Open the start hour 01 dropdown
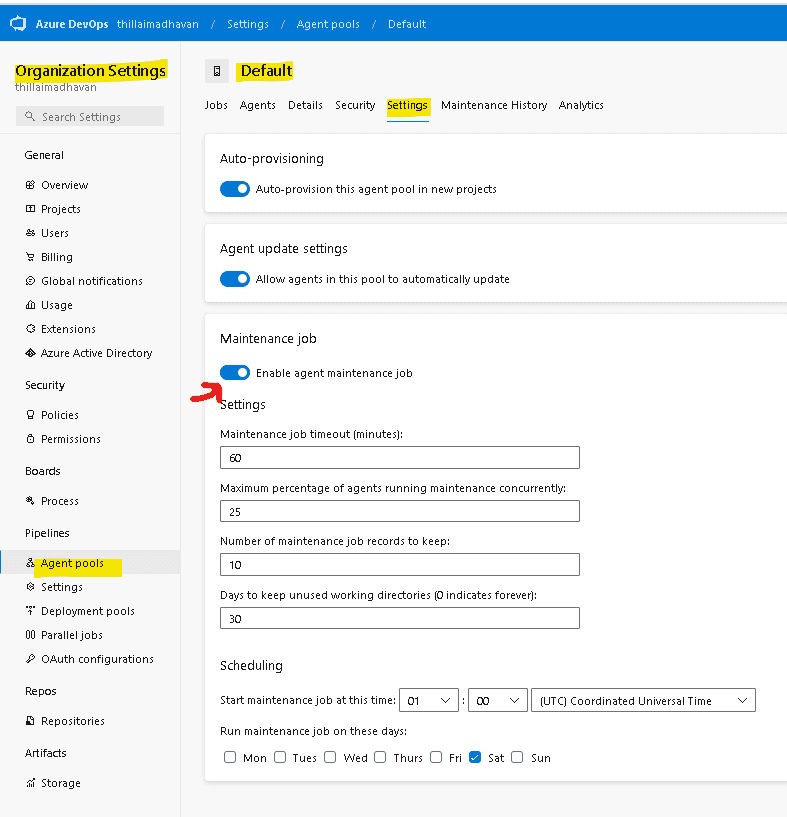Image resolution: width=787 pixels, height=817 pixels. point(429,700)
